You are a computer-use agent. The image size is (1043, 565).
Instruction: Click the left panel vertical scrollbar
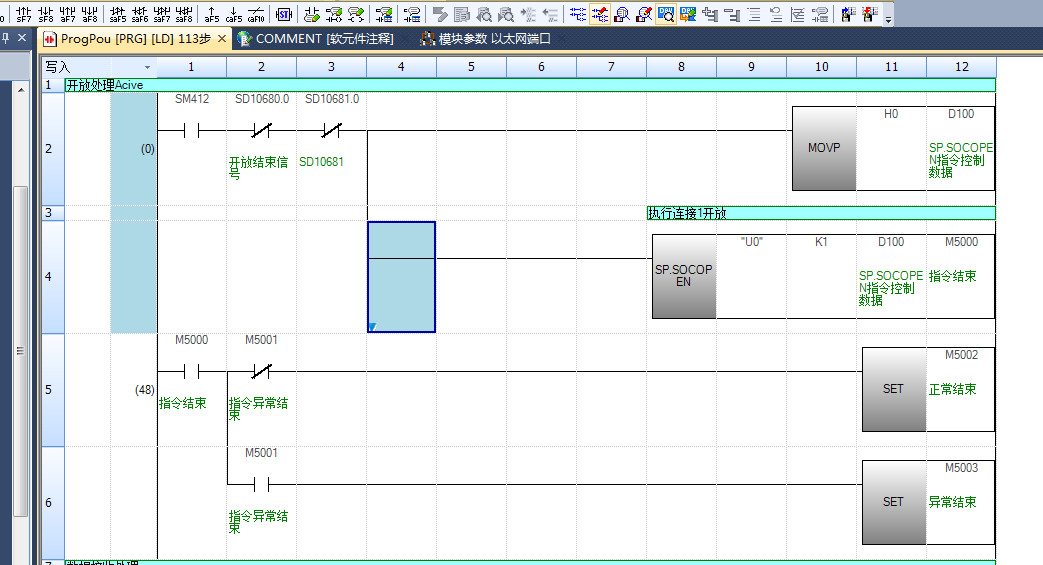(20, 300)
